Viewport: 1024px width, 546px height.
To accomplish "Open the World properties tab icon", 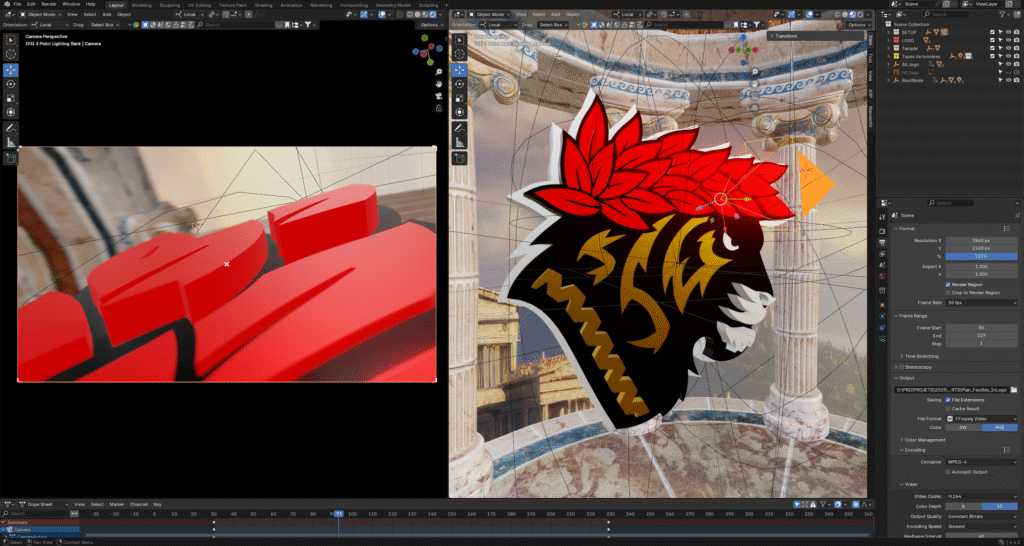I will pos(882,276).
